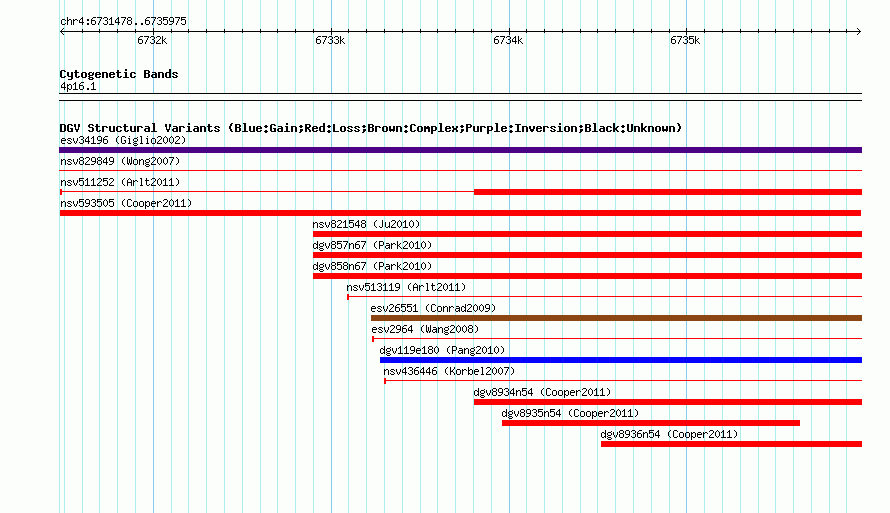The height and width of the screenshot is (513, 890).
Task: Open nsv829849 (Wong2007) variant label
Action: (x=120, y=161)
